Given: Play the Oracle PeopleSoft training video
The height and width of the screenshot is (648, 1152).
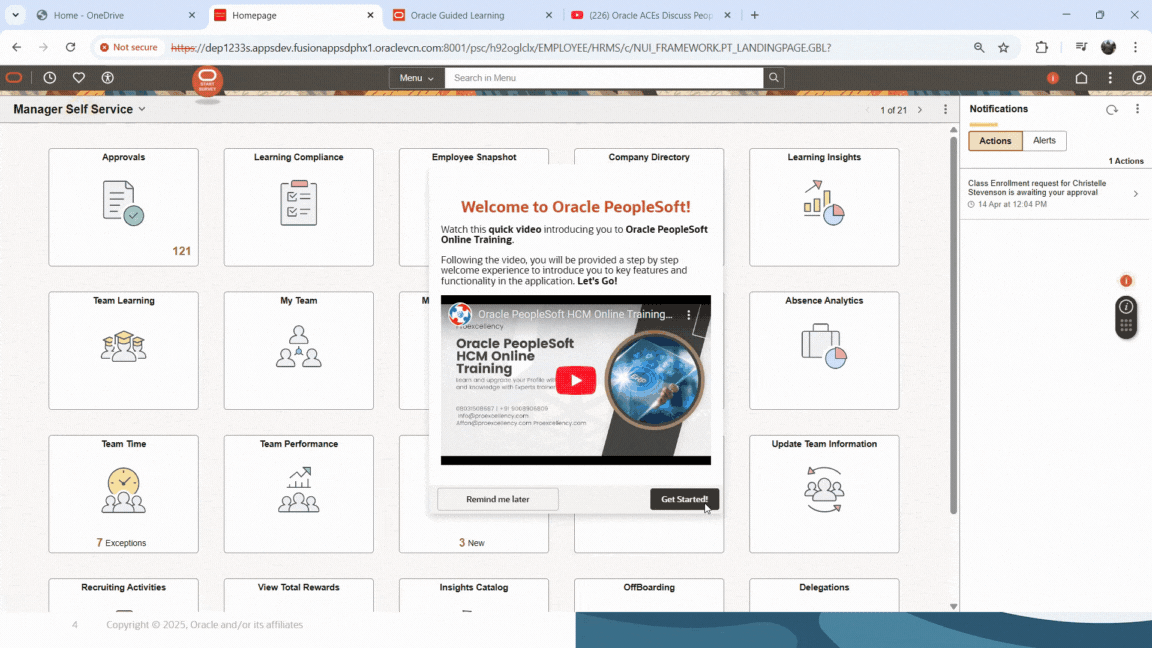Looking at the screenshot, I should click(x=575, y=380).
